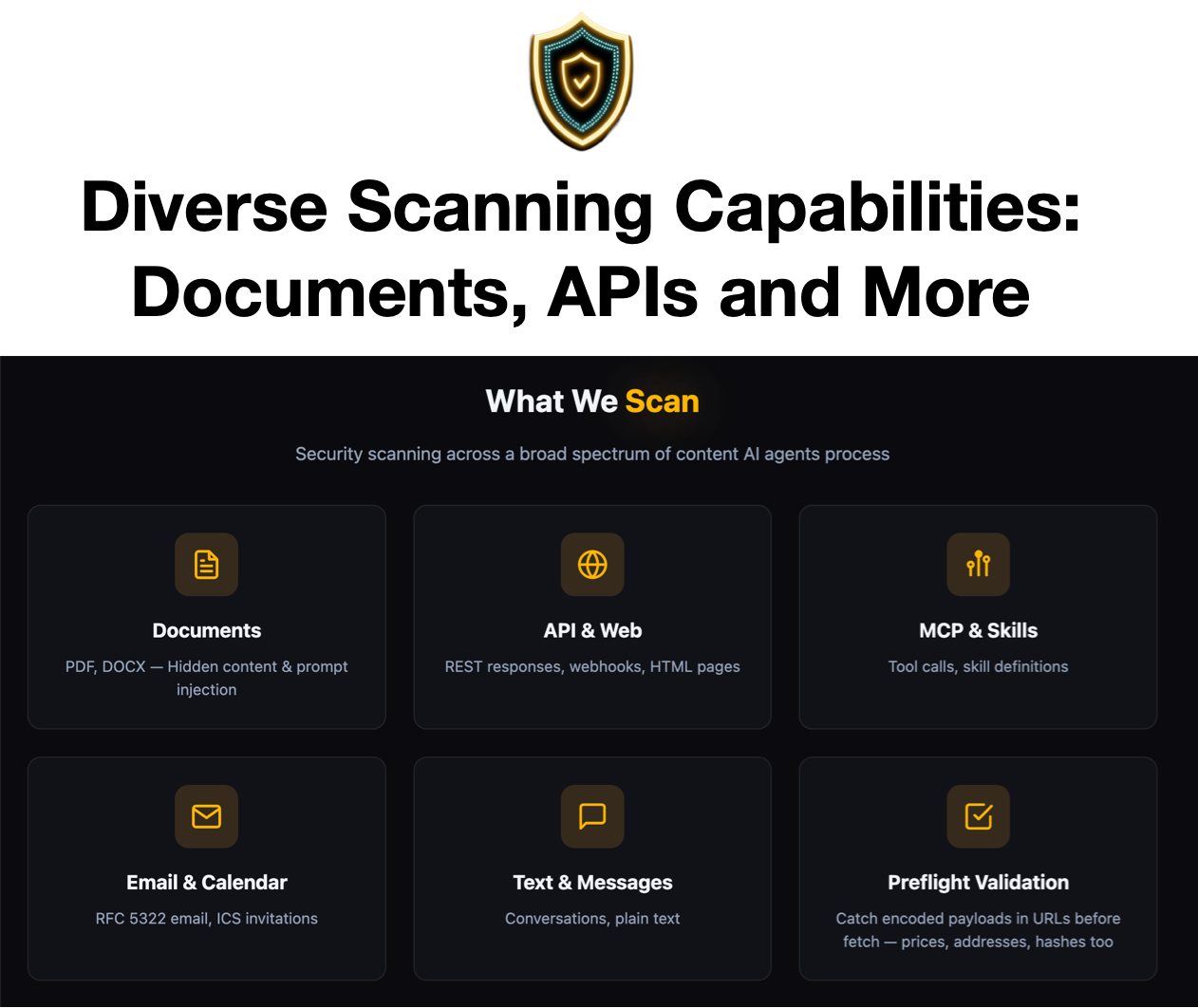Viewport: 1198px width, 1008px height.
Task: Click "Tool calls, skill definitions" text
Action: 978,666
